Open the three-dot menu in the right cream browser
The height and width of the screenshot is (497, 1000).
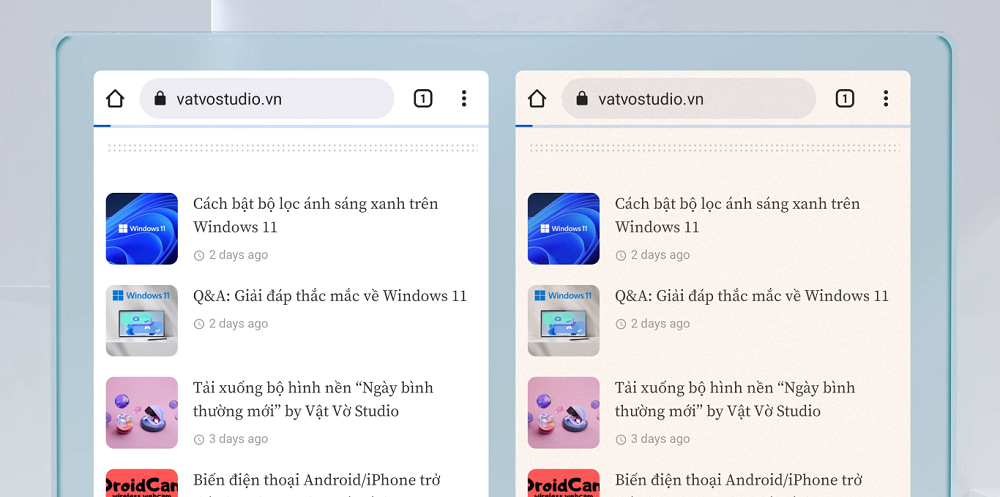click(885, 98)
